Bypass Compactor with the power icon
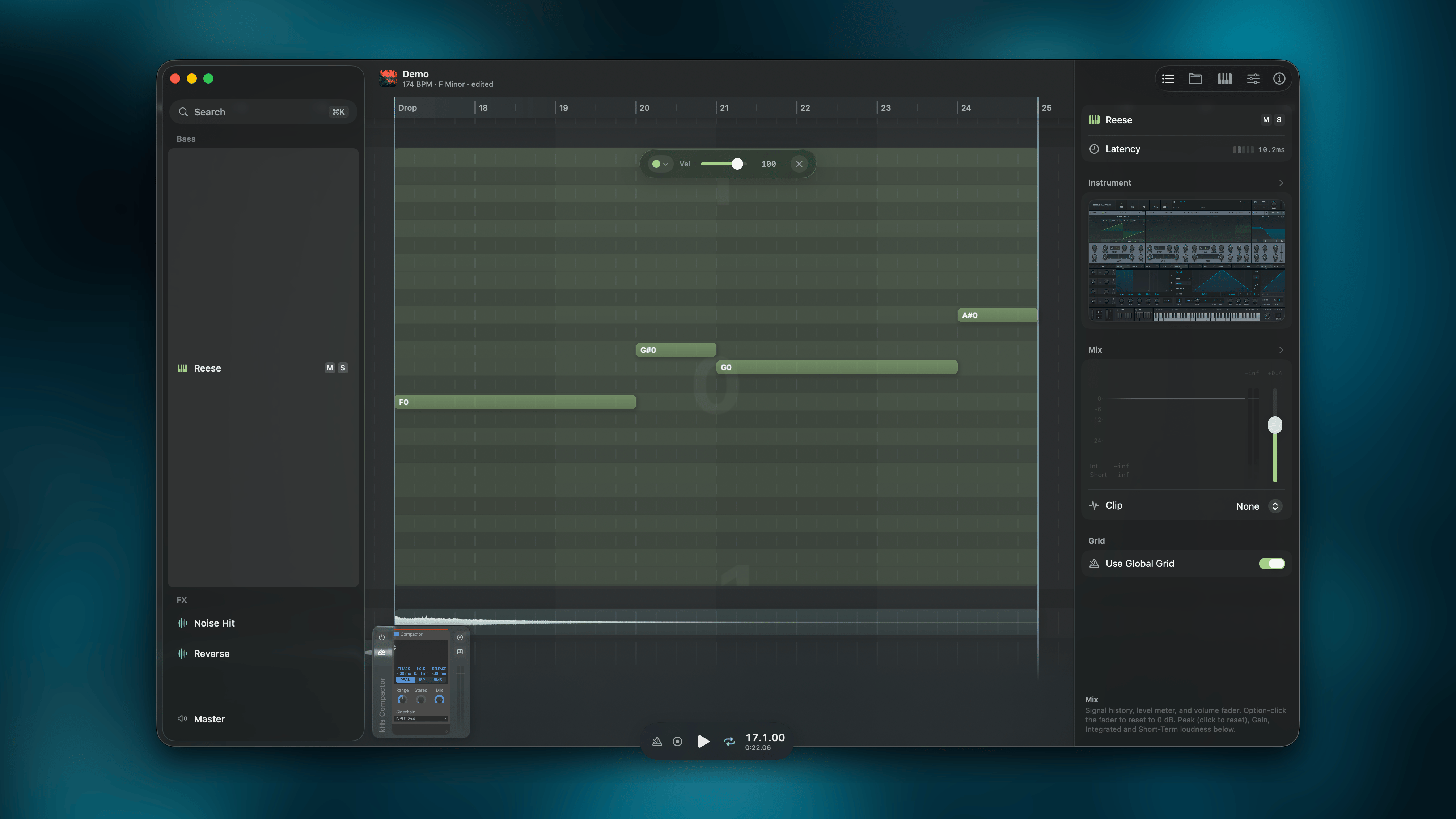The width and height of the screenshot is (1456, 819). [x=381, y=637]
